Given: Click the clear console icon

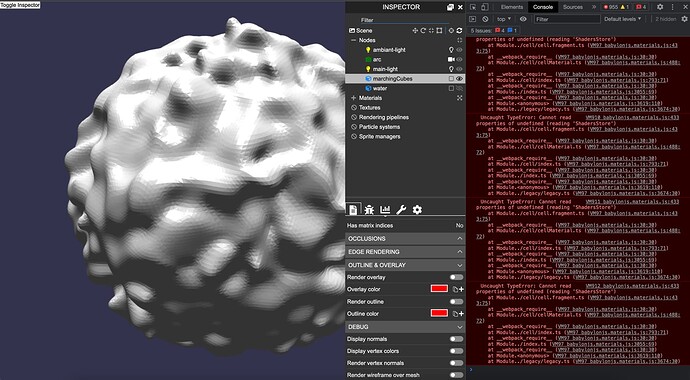Looking at the screenshot, I should point(485,19).
